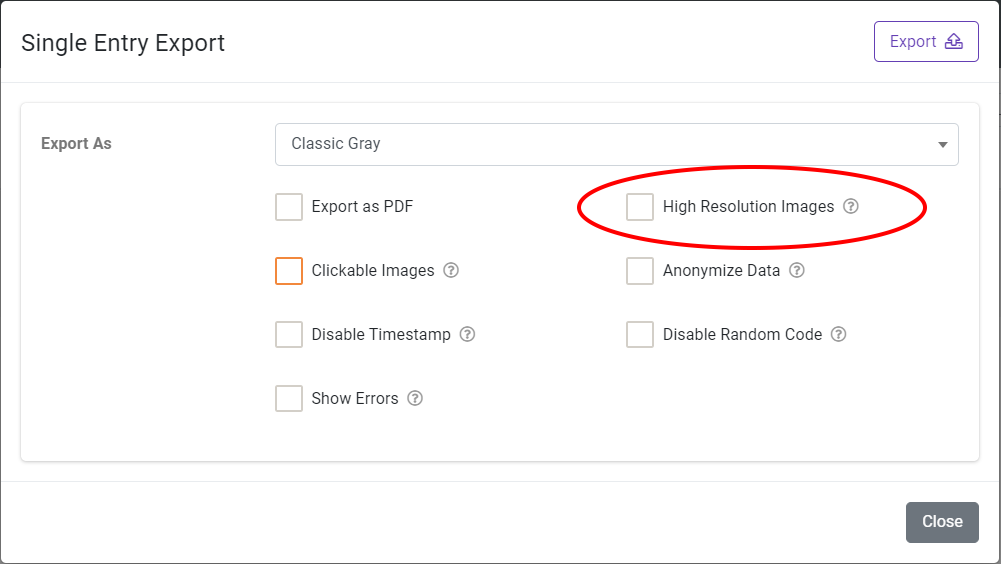Show help for Disable Random Code
1001x564 pixels.
(x=839, y=335)
